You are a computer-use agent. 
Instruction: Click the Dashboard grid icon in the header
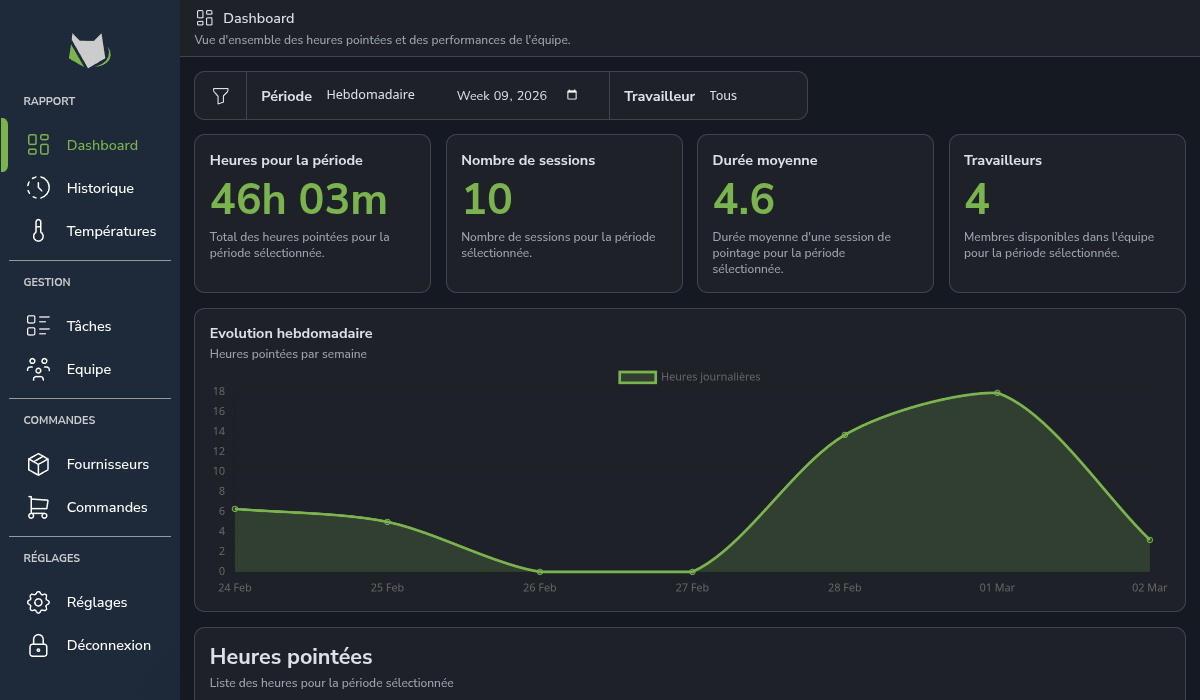coord(205,17)
